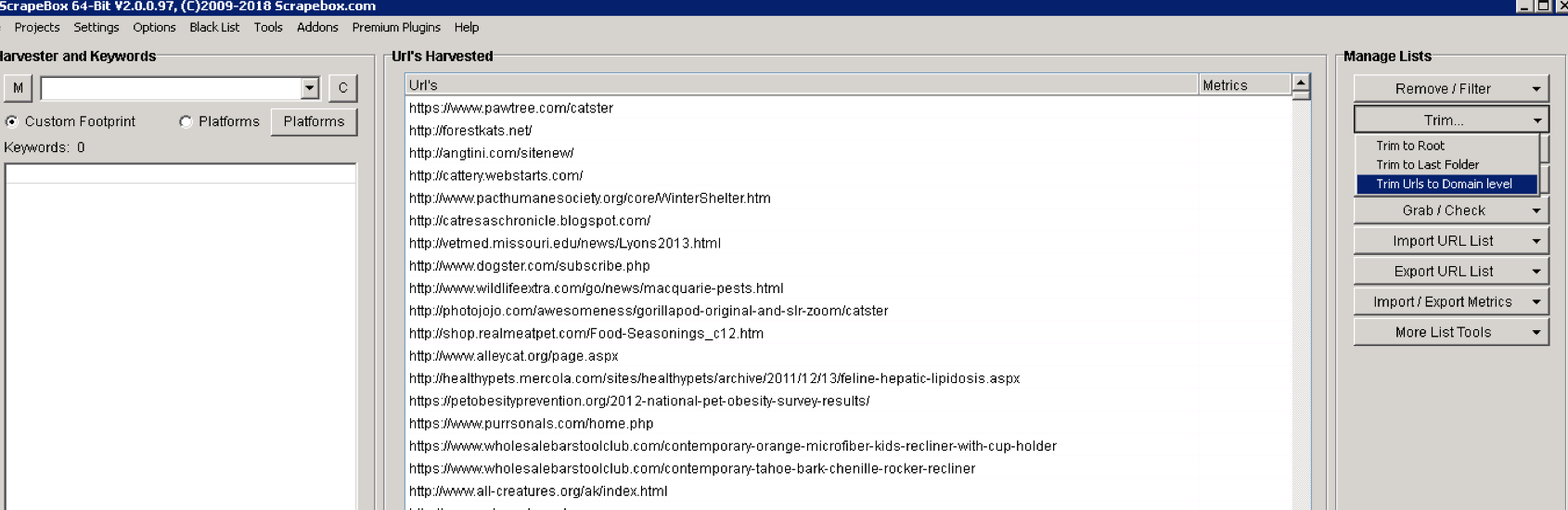Select the pacthumanesociety.org WinterShelter URL
Image resolution: width=1568 pixels, height=510 pixels.
point(590,198)
